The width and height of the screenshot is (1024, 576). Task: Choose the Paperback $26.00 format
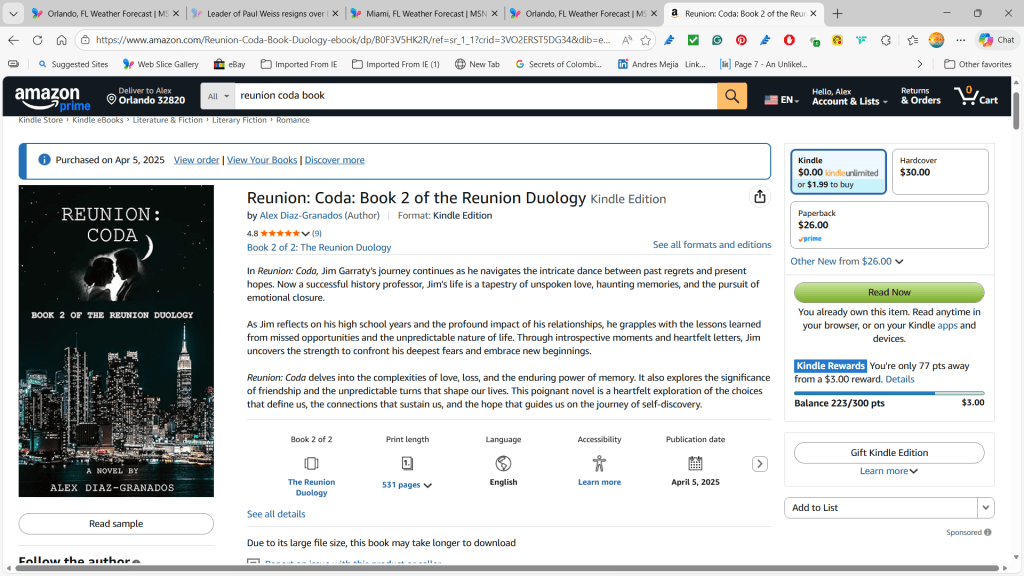[889, 225]
